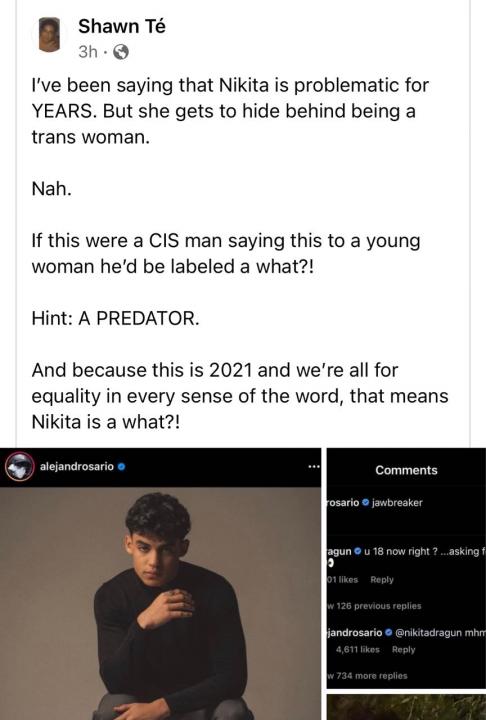Reply to the 4,611 likes comment

coord(403,649)
